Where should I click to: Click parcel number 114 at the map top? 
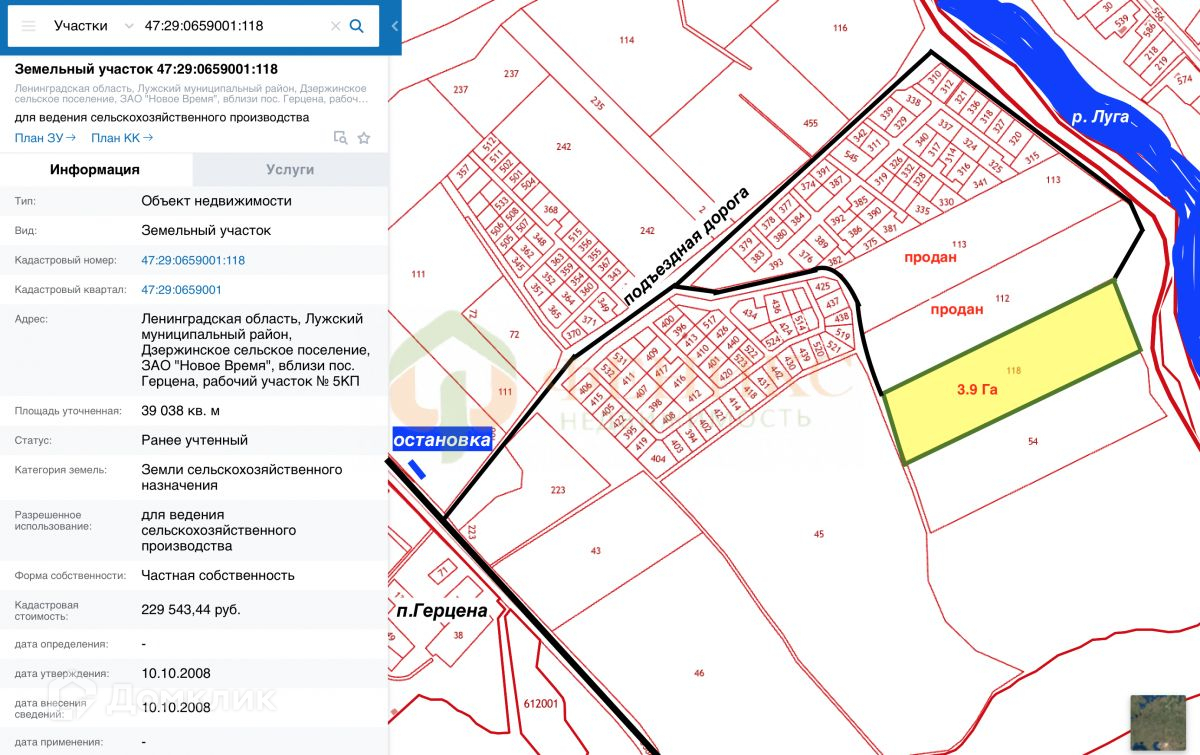(627, 40)
